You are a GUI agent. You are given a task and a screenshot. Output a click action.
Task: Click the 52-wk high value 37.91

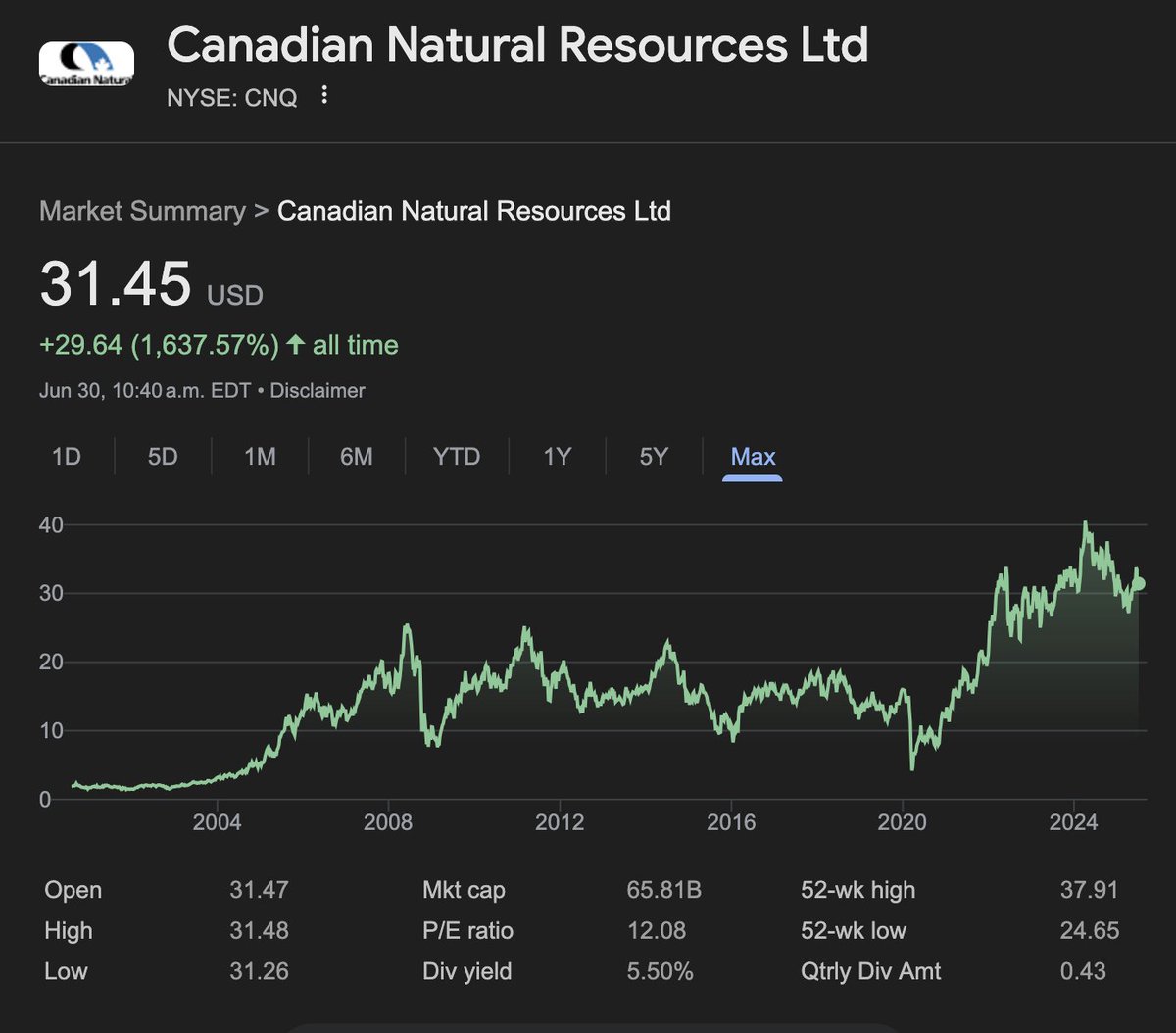[x=1089, y=891]
